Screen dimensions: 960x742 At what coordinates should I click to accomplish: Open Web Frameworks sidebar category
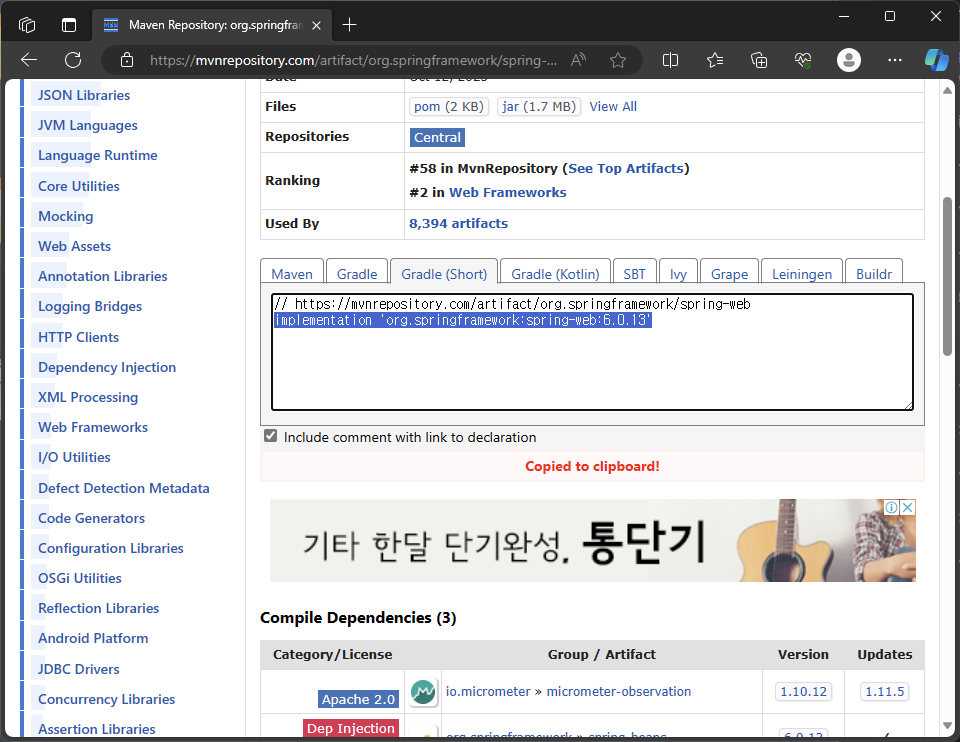(x=92, y=427)
